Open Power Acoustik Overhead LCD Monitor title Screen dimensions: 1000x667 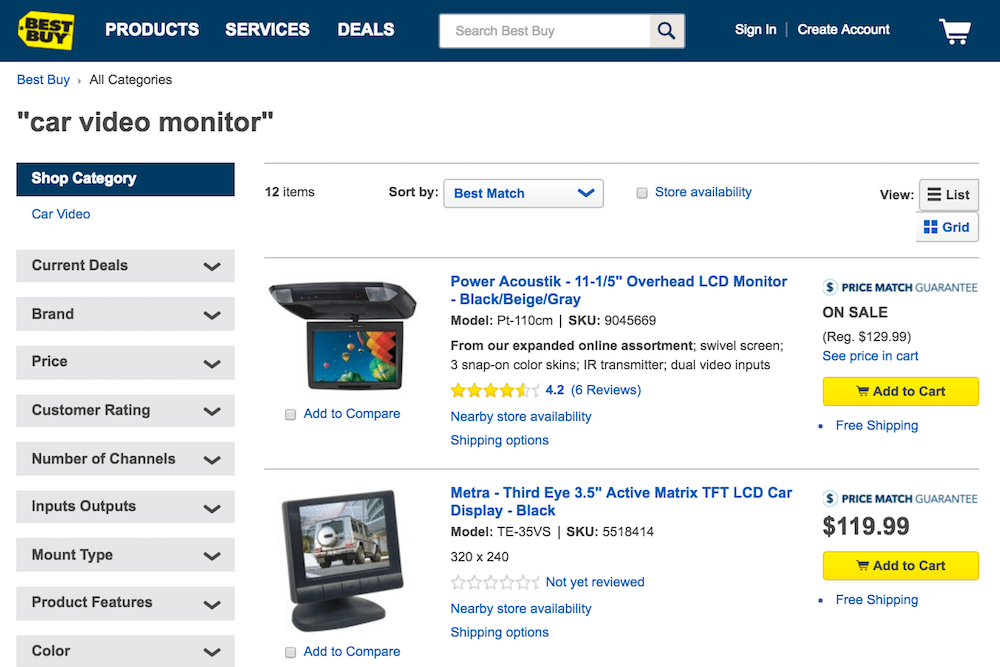pyautogui.click(x=619, y=290)
